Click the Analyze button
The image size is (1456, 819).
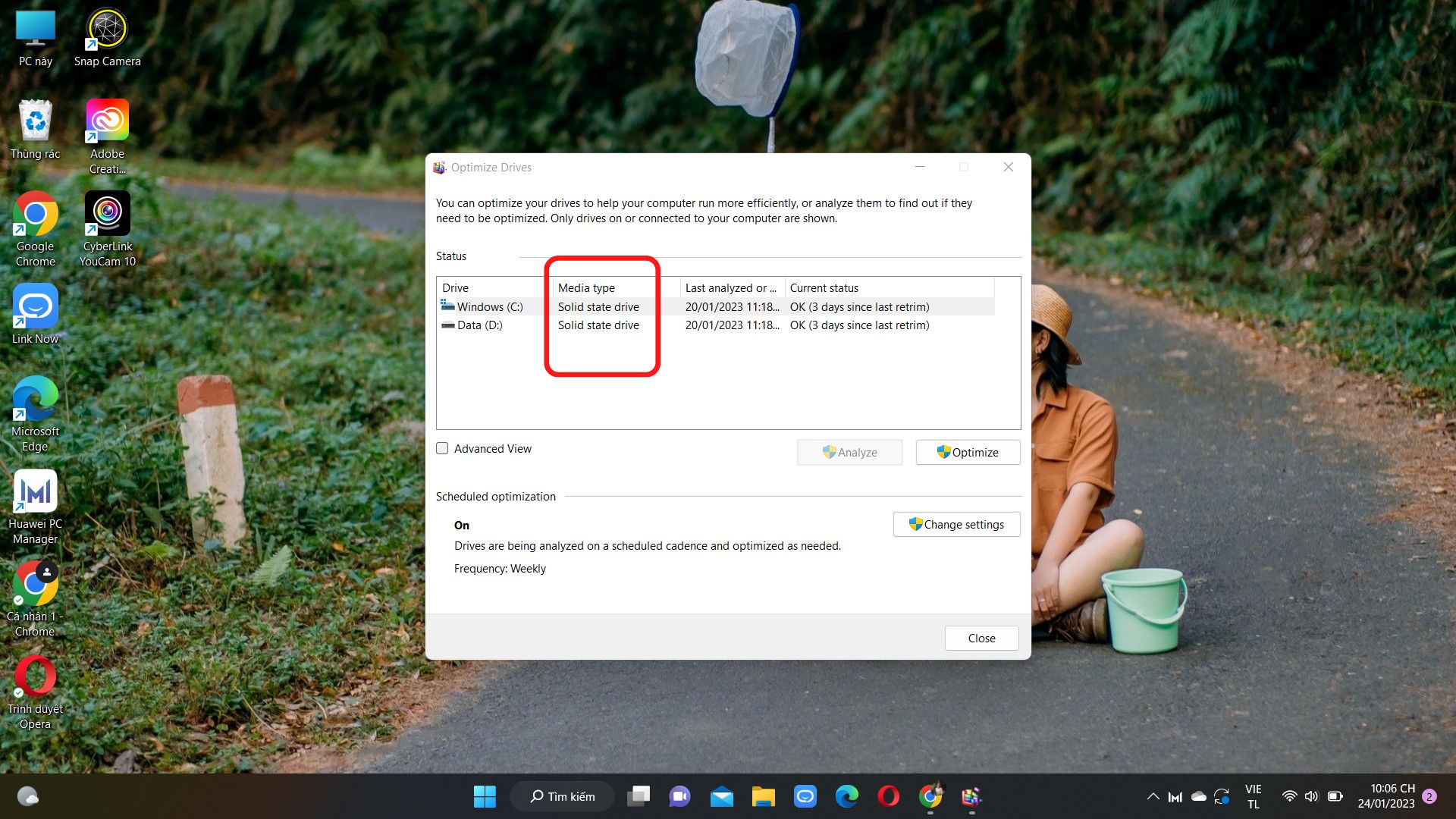(x=849, y=452)
